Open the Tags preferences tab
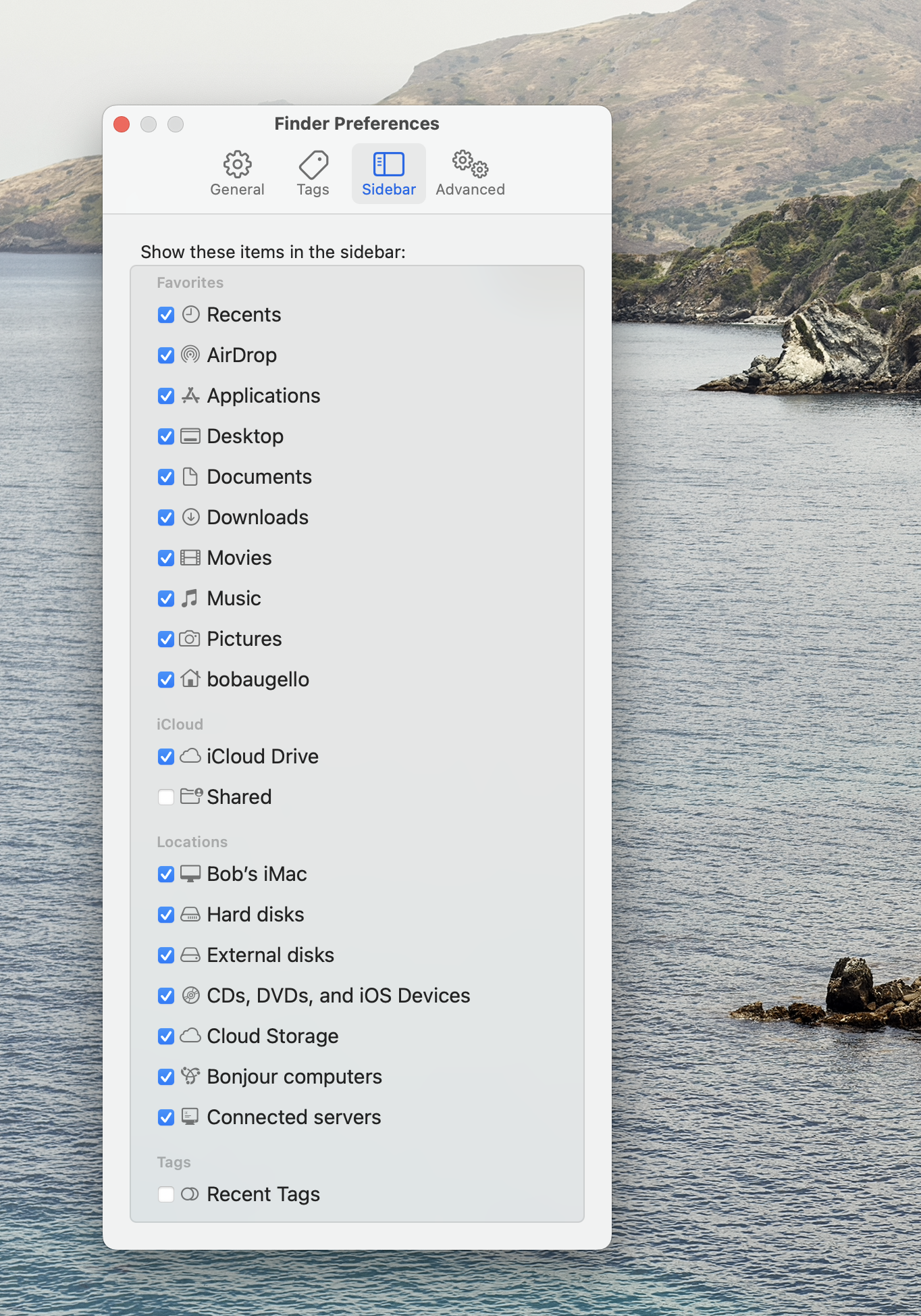 click(313, 174)
